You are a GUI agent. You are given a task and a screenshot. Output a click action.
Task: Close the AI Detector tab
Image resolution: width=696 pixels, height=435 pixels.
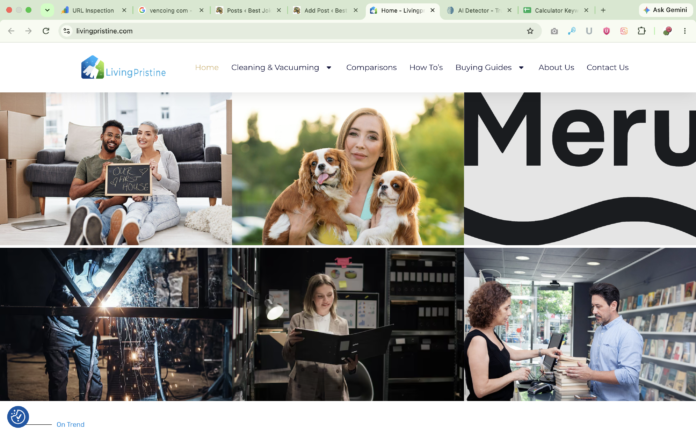509,10
